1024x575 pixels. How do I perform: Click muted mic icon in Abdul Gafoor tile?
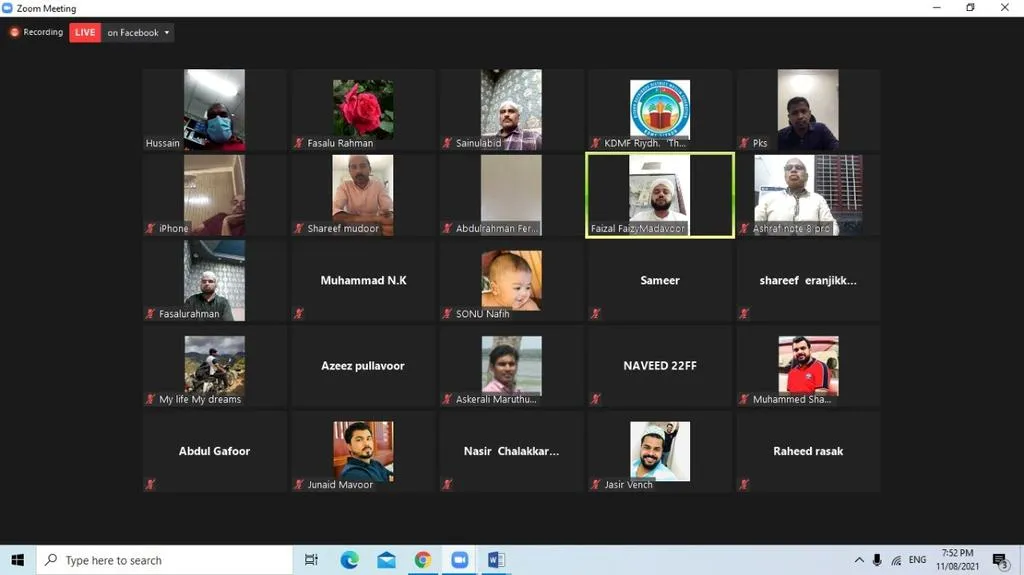coord(151,484)
